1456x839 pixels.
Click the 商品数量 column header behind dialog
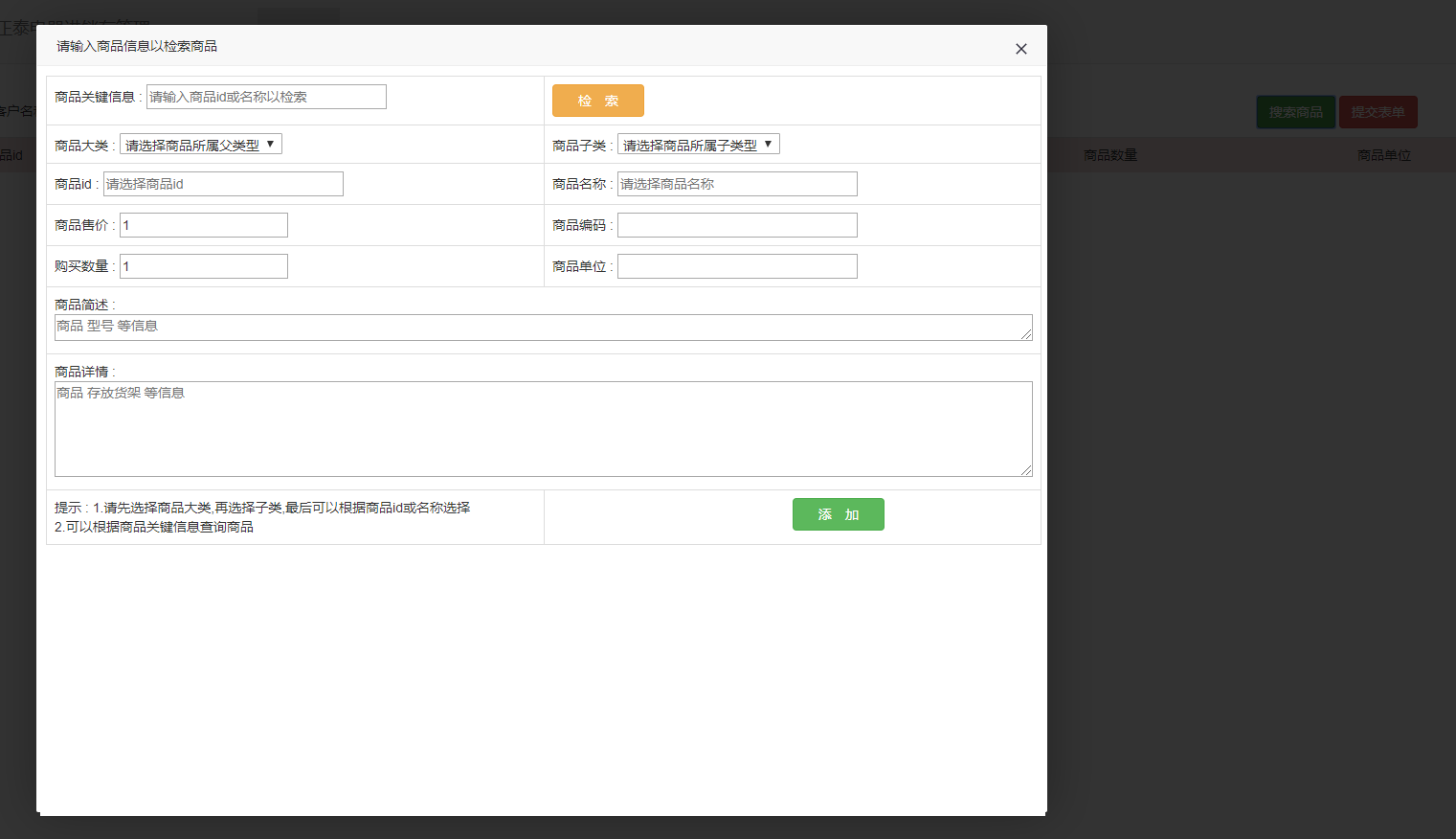(x=1110, y=155)
